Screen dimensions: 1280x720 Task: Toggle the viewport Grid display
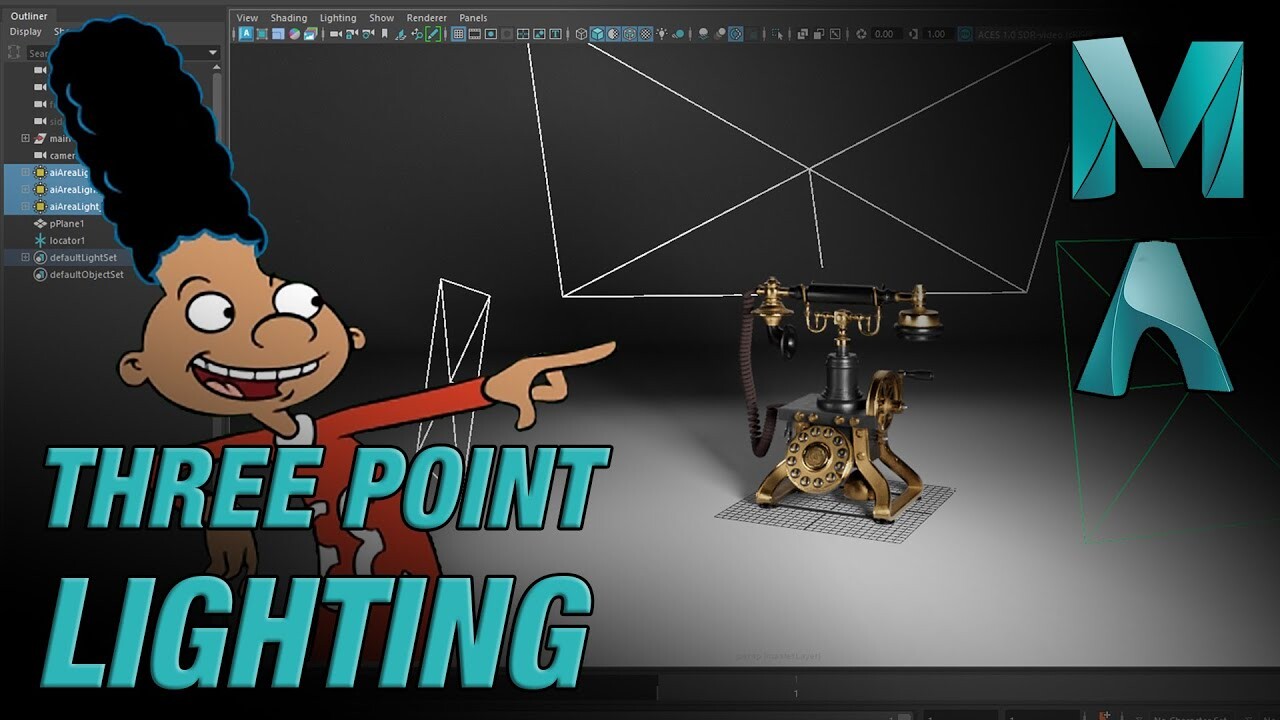click(x=458, y=34)
